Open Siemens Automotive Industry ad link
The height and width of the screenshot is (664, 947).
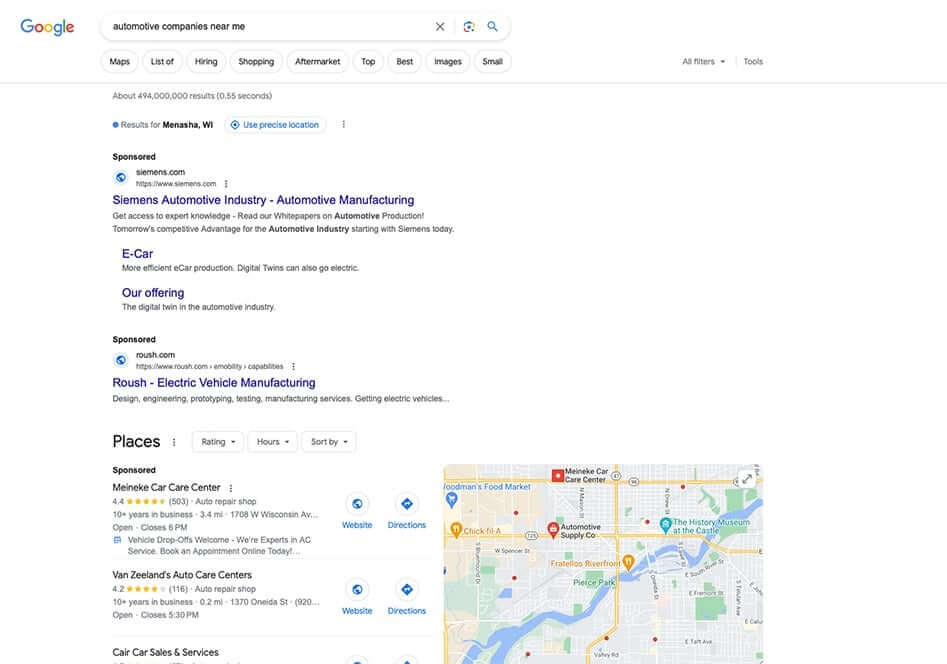click(x=263, y=200)
